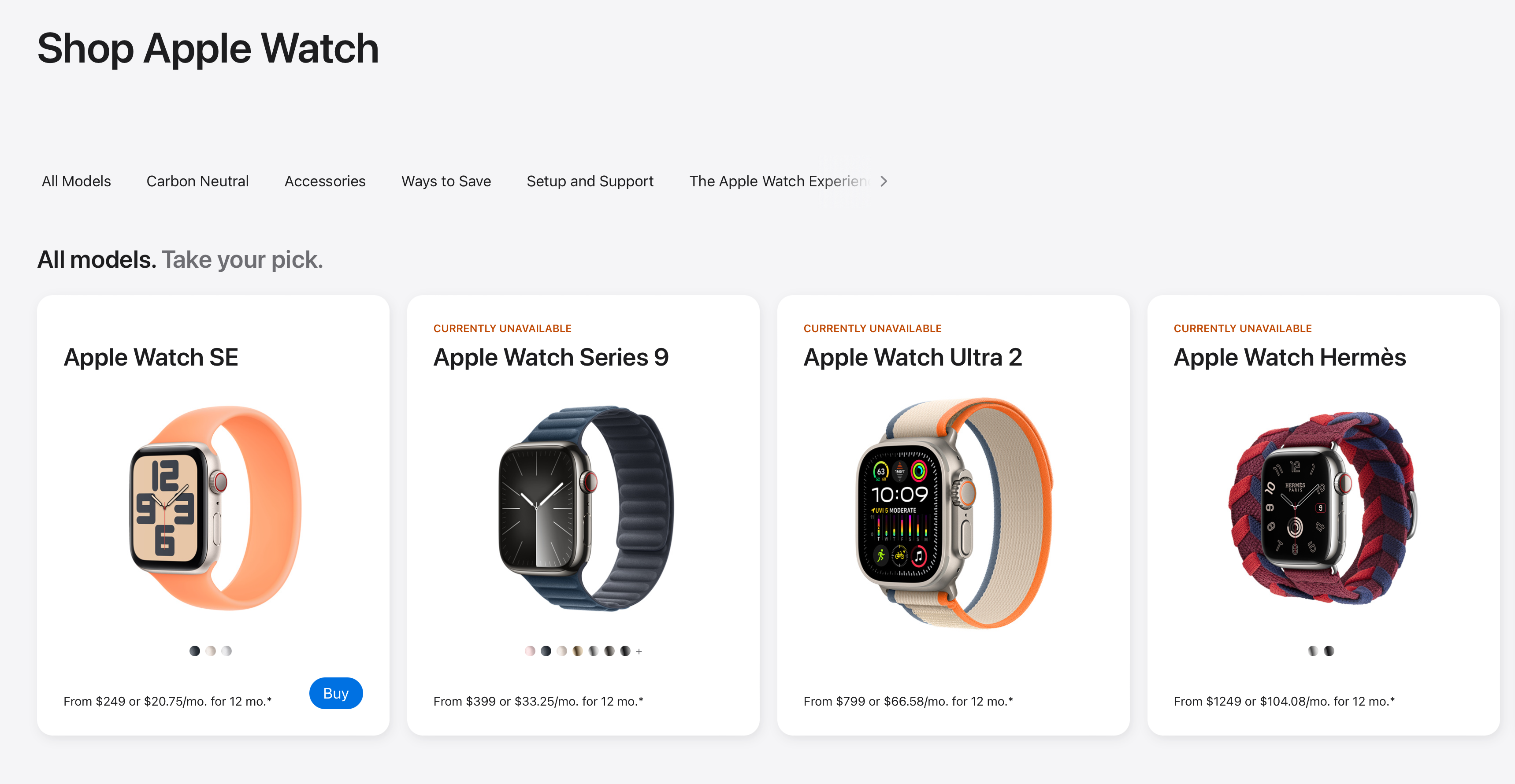The image size is (1515, 784).
Task: Click the Apple Watch Ultra 2 image
Action: [x=953, y=513]
